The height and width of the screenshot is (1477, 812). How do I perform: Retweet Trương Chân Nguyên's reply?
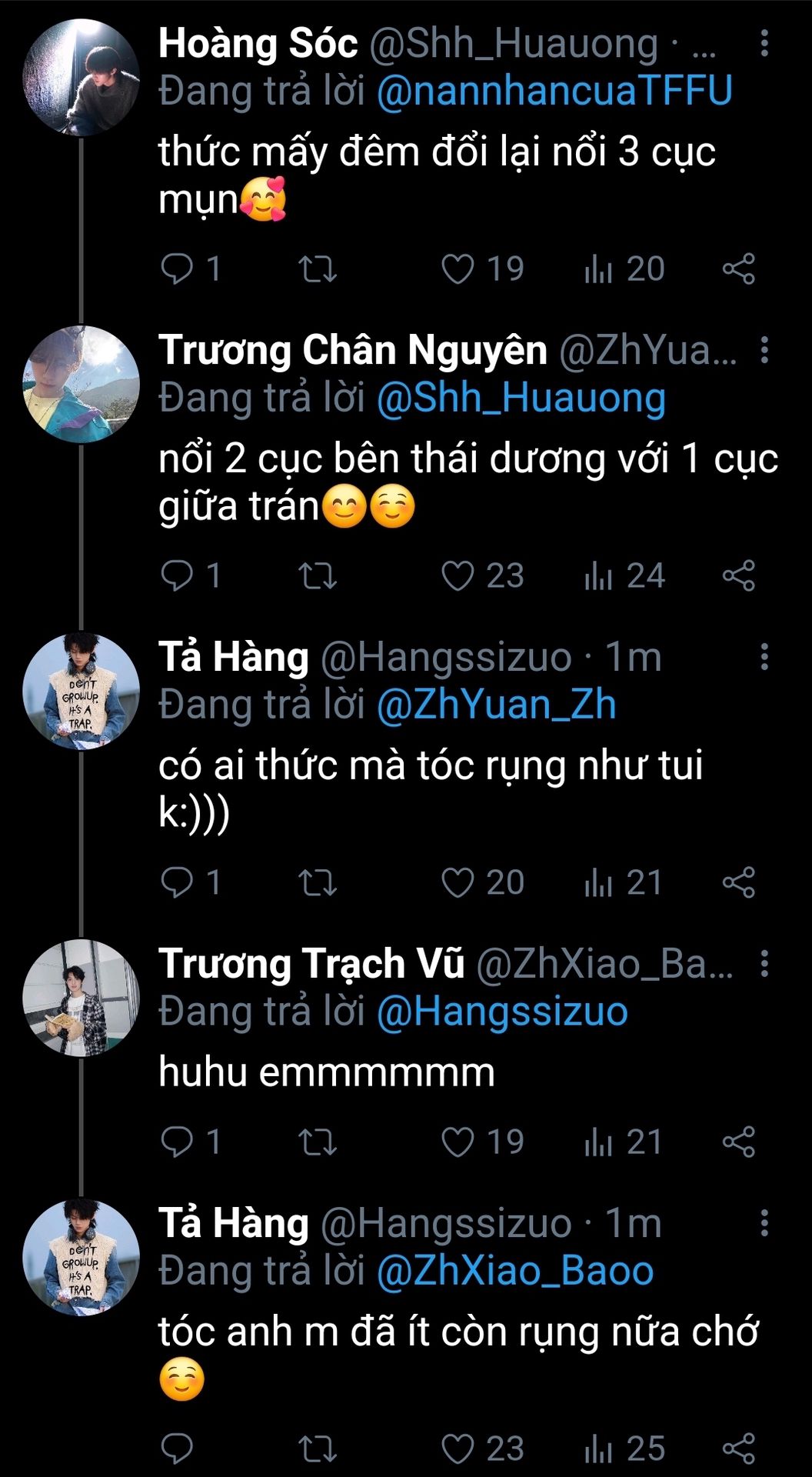[317, 576]
